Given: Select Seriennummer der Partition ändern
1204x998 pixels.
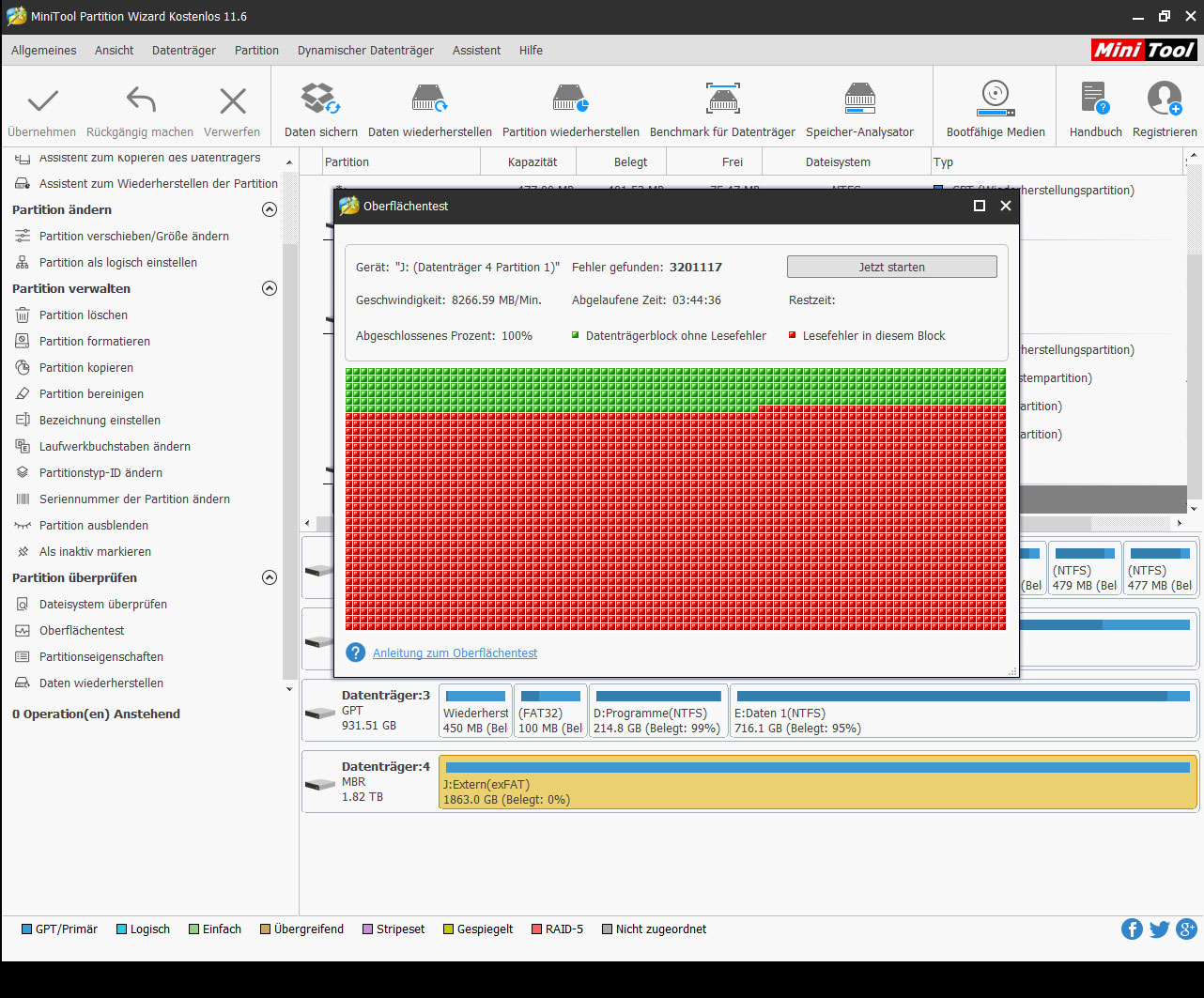Looking at the screenshot, I should pyautogui.click(x=134, y=499).
